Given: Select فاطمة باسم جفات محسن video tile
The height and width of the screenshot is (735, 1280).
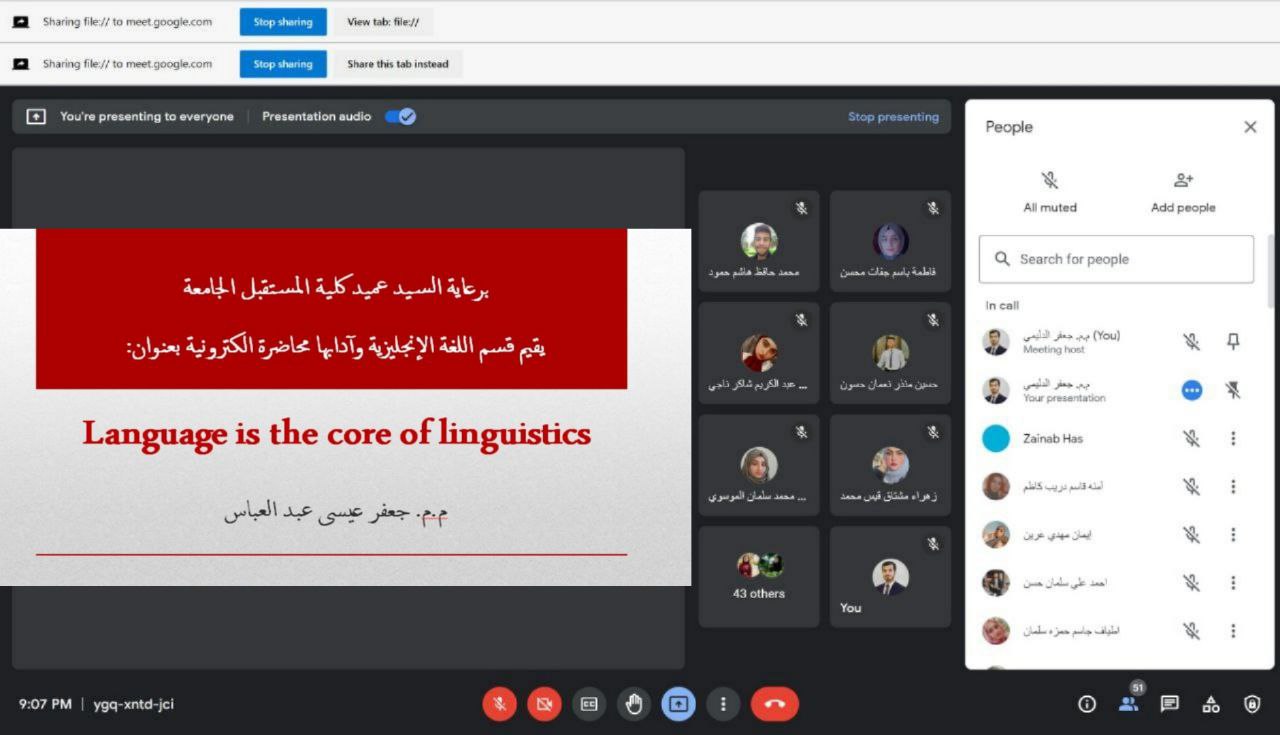Looking at the screenshot, I should pyautogui.click(x=890, y=241).
